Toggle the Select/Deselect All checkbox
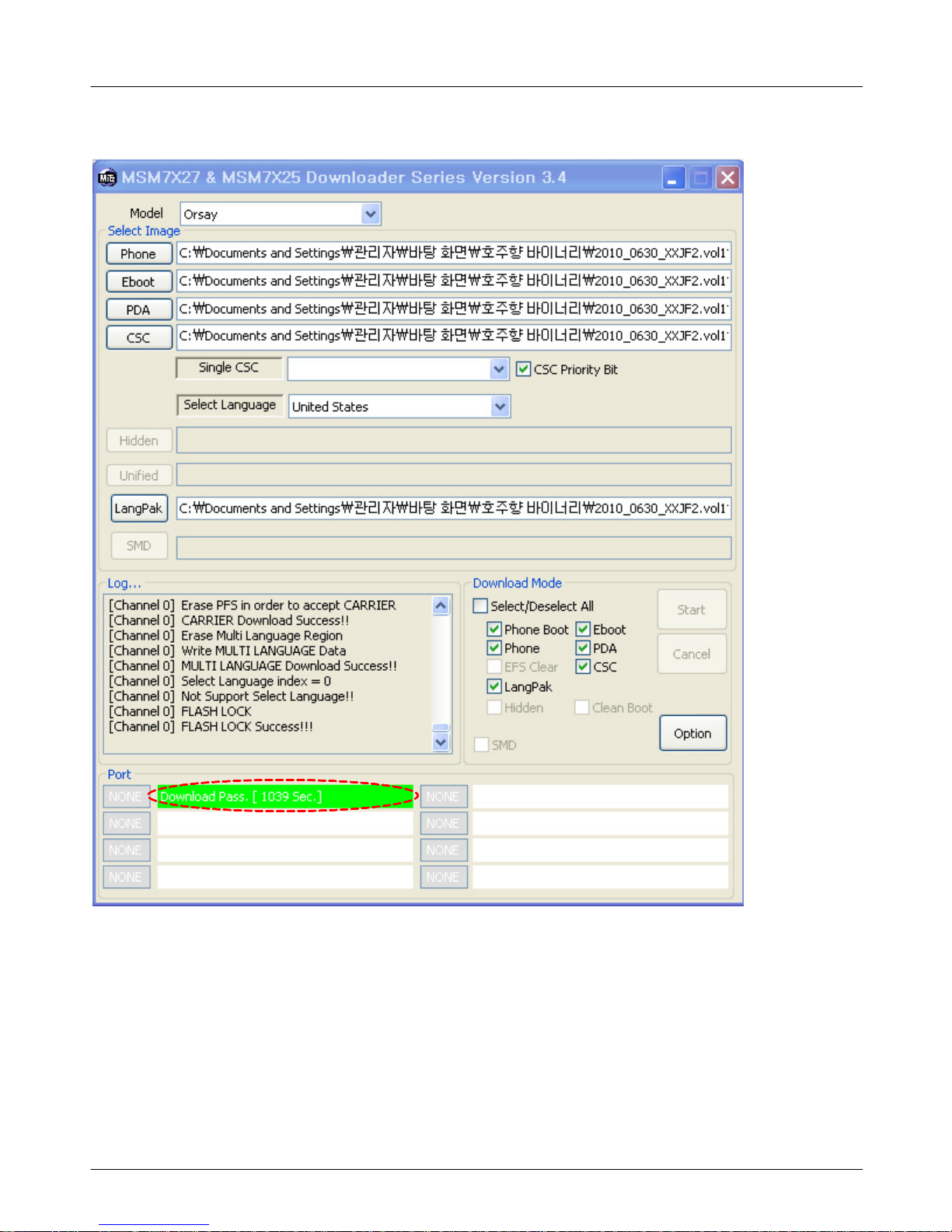The width and height of the screenshot is (952, 1232). coord(481,606)
